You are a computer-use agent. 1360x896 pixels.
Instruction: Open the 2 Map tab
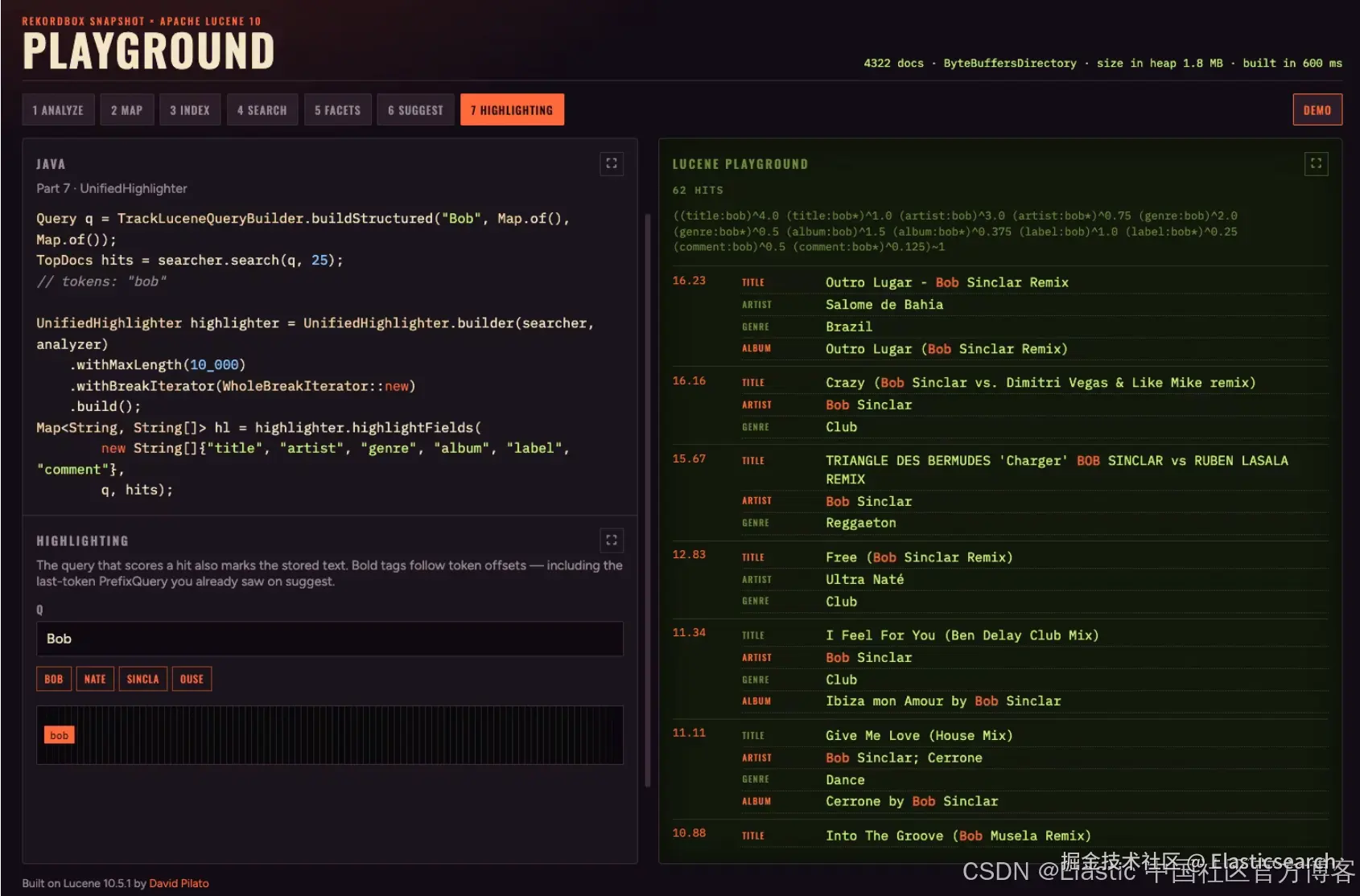pyautogui.click(x=126, y=110)
